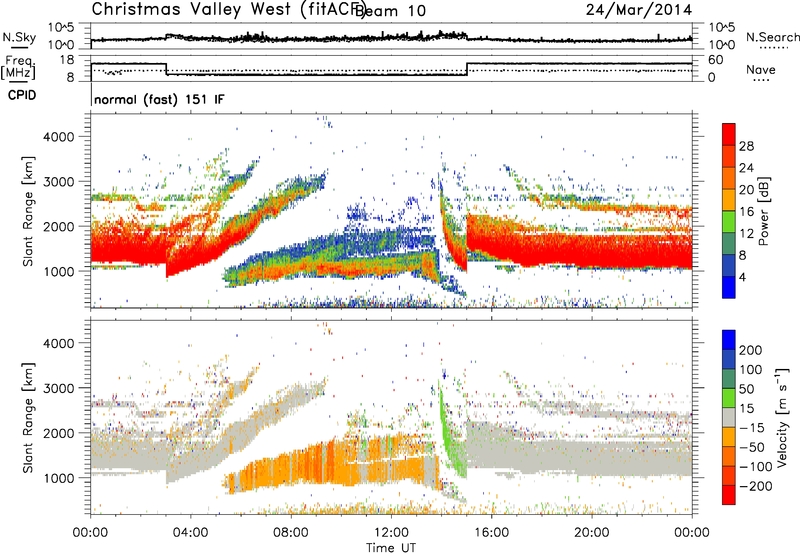Click the '200' tick on Velocity colorbar
Viewport: 800px width, 554px height.
(751, 350)
